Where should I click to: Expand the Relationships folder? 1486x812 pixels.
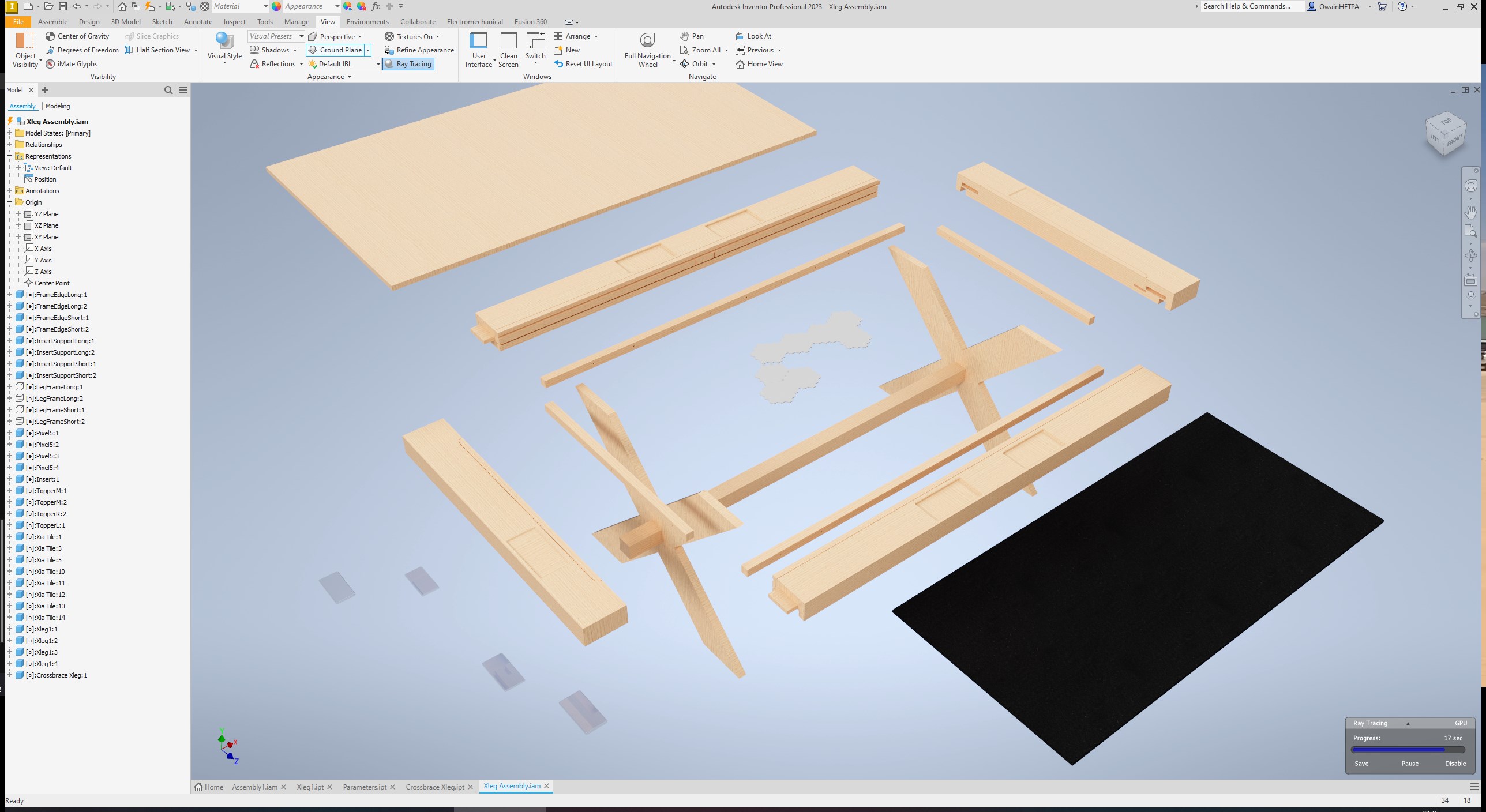pos(9,145)
